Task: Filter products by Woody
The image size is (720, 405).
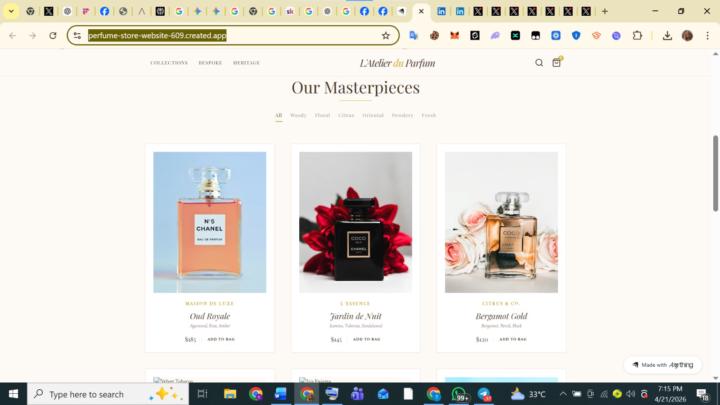Action: tap(298, 115)
